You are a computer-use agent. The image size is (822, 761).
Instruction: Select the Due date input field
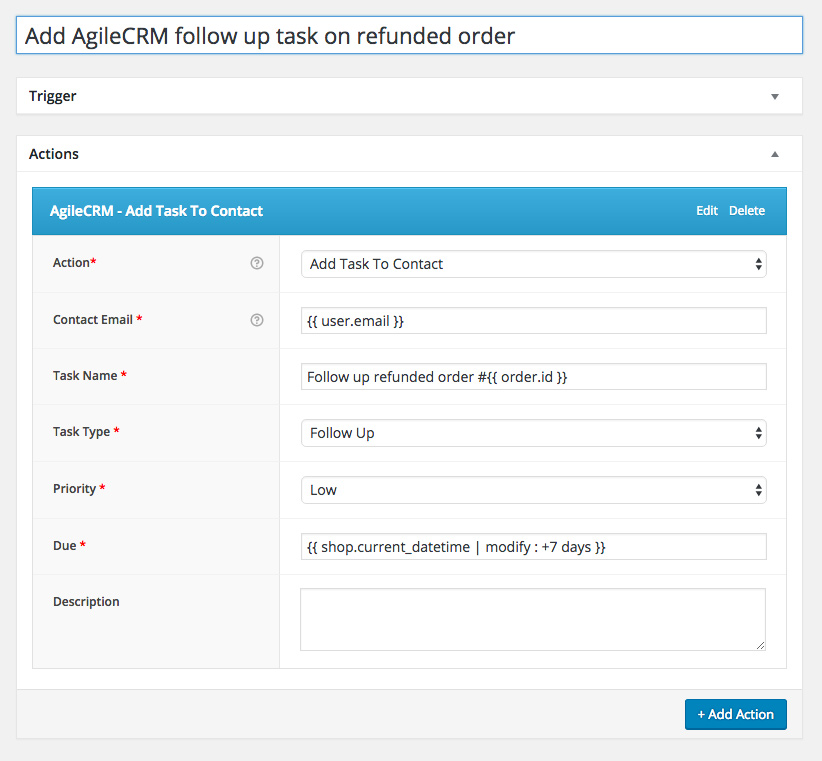[x=533, y=547]
